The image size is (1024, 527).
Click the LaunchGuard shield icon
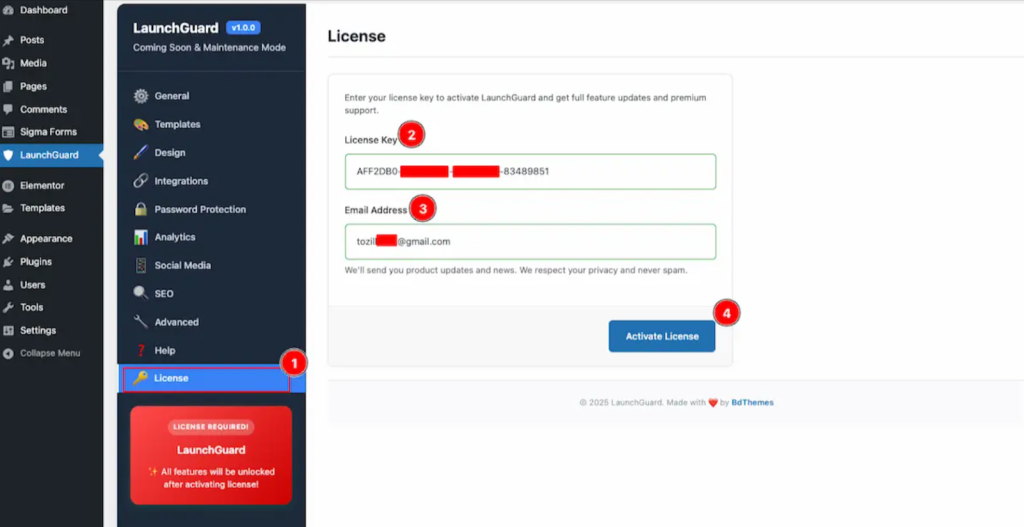pos(8,155)
